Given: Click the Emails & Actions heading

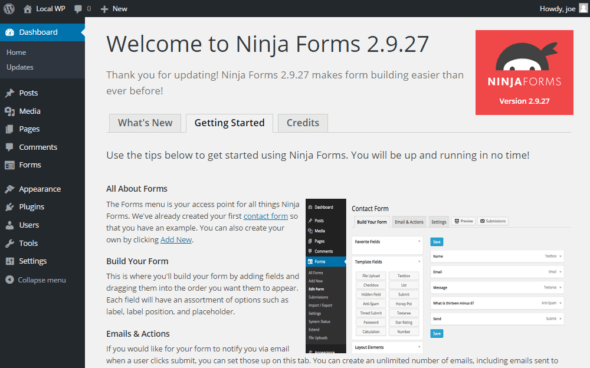Looking at the screenshot, I should 138,334.
